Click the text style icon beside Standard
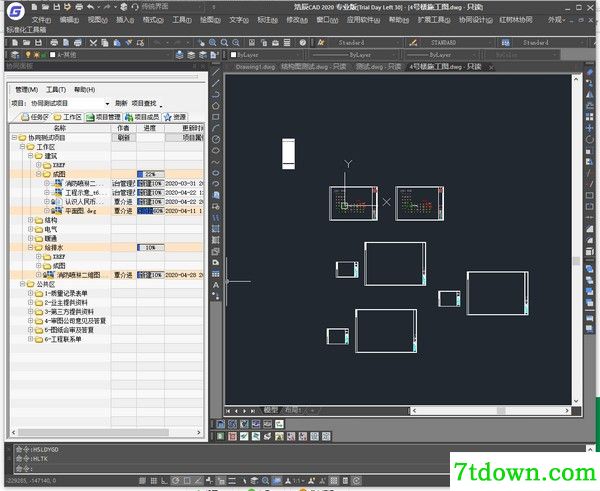The image size is (600, 491). point(321,43)
